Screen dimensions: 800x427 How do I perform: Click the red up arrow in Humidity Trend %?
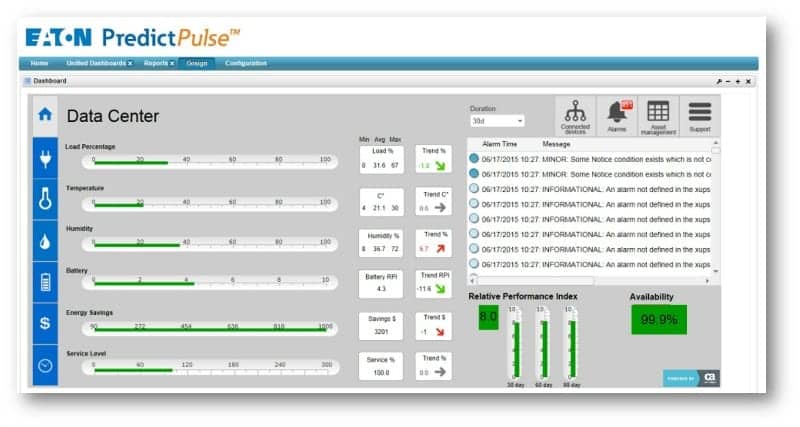click(x=440, y=248)
